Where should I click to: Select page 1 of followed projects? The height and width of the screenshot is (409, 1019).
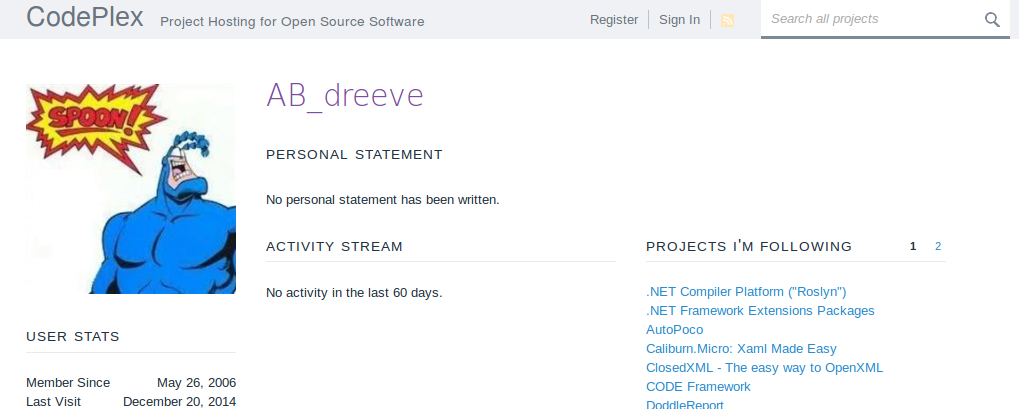coord(913,246)
